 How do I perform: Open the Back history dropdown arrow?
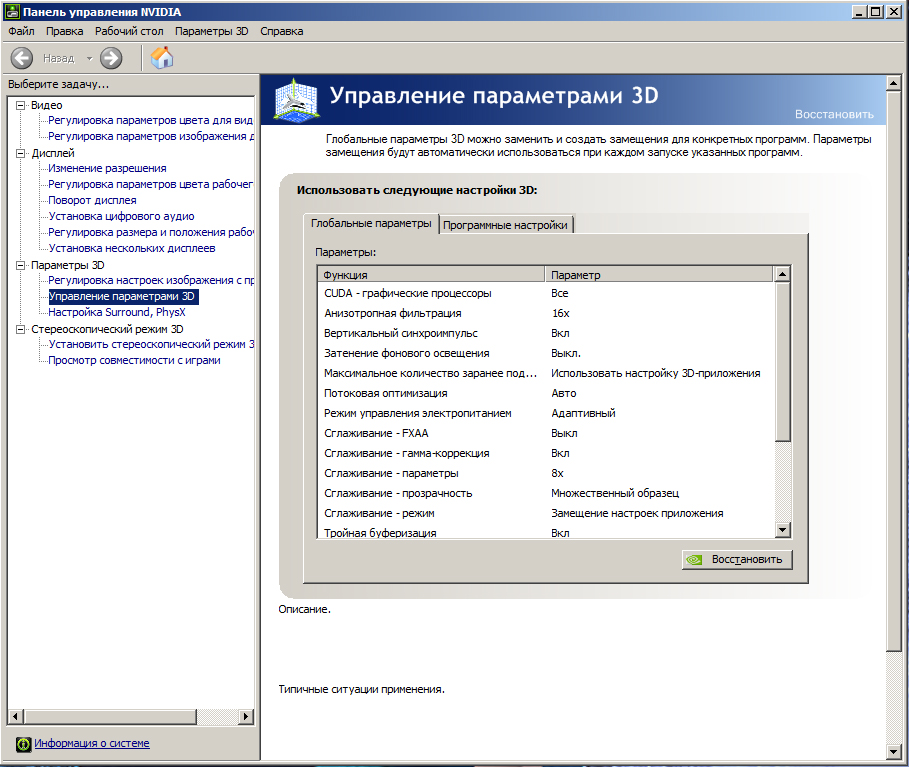point(89,58)
